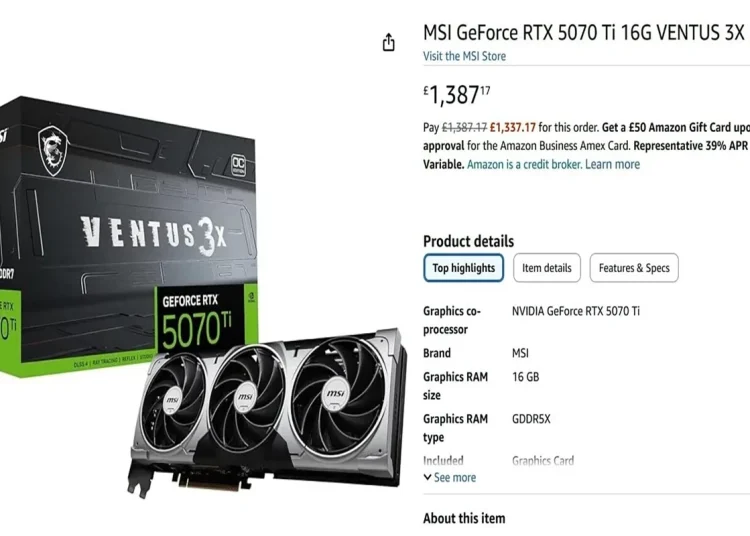The height and width of the screenshot is (536, 750).
Task: Click the Learn more link
Action: pyautogui.click(x=612, y=164)
